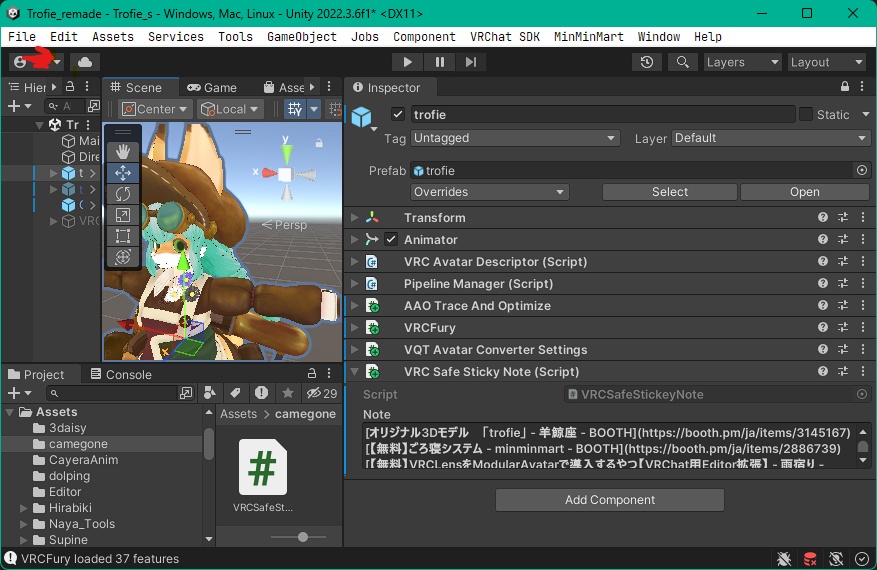877x570 pixels.
Task: Toggle the Static checkbox
Action: click(806, 114)
